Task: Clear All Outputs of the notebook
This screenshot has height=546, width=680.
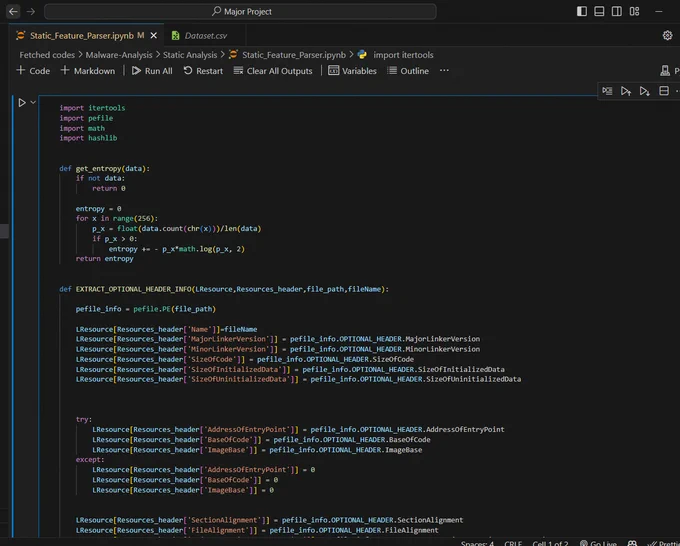Action: coord(273,71)
